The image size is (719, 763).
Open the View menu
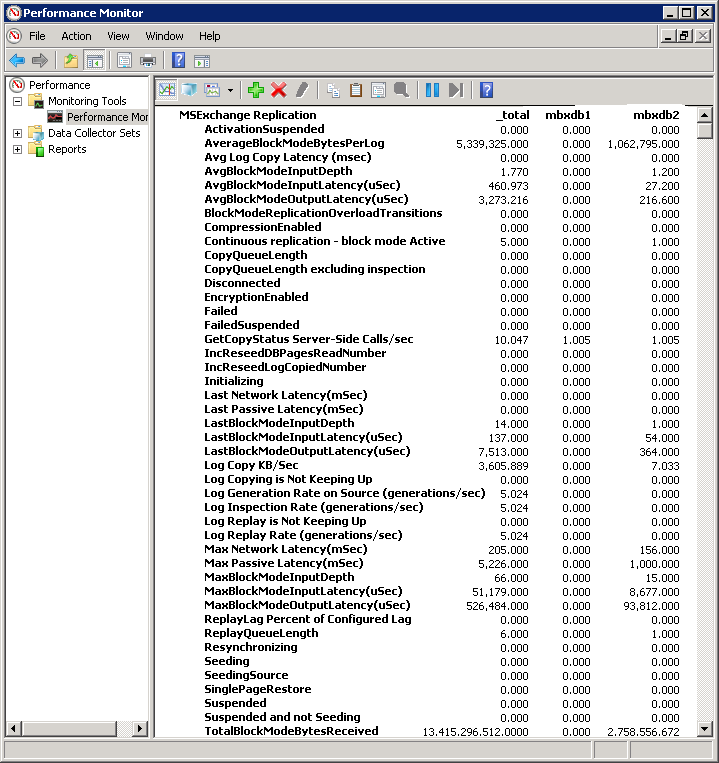point(118,36)
